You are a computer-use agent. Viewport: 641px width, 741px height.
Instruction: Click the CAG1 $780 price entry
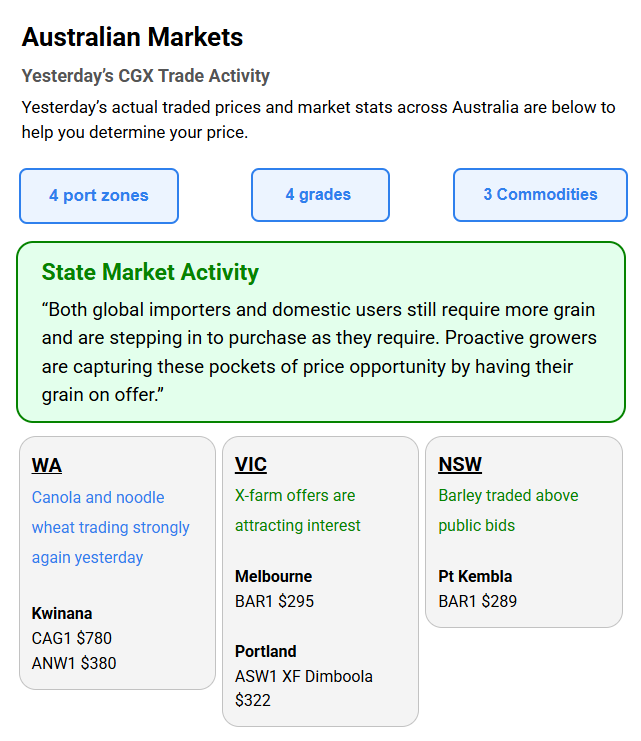[x=72, y=638]
